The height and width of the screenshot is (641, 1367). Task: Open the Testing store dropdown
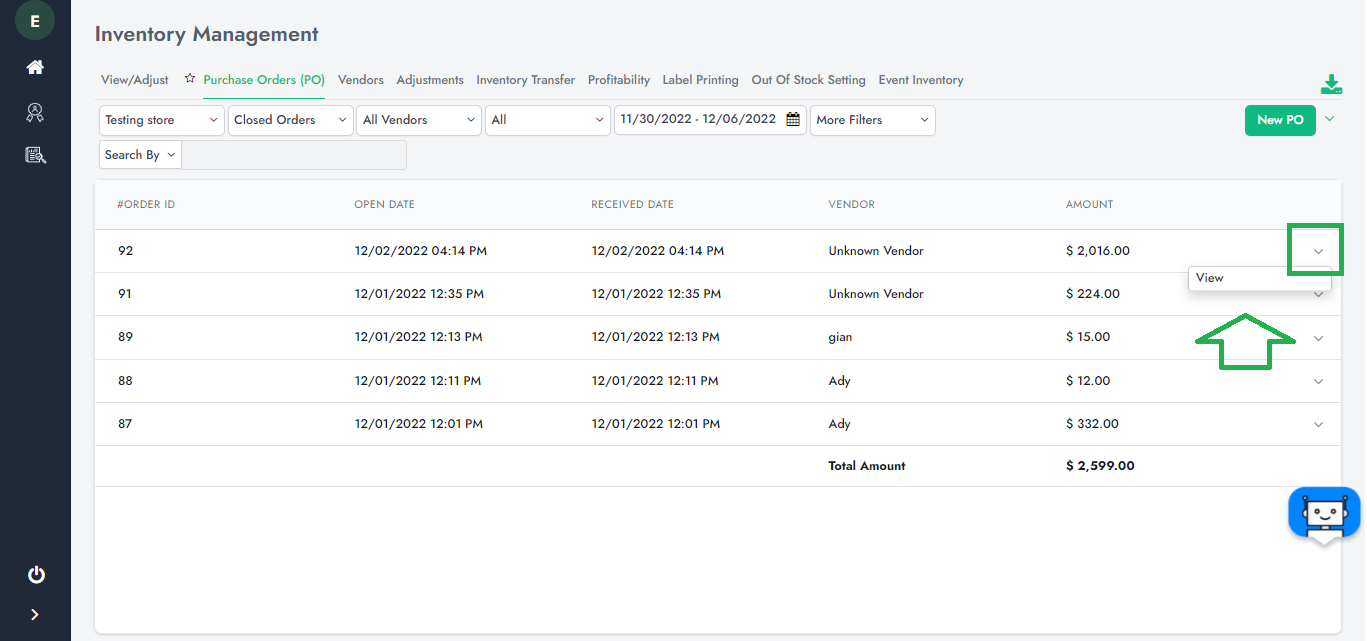(162, 120)
